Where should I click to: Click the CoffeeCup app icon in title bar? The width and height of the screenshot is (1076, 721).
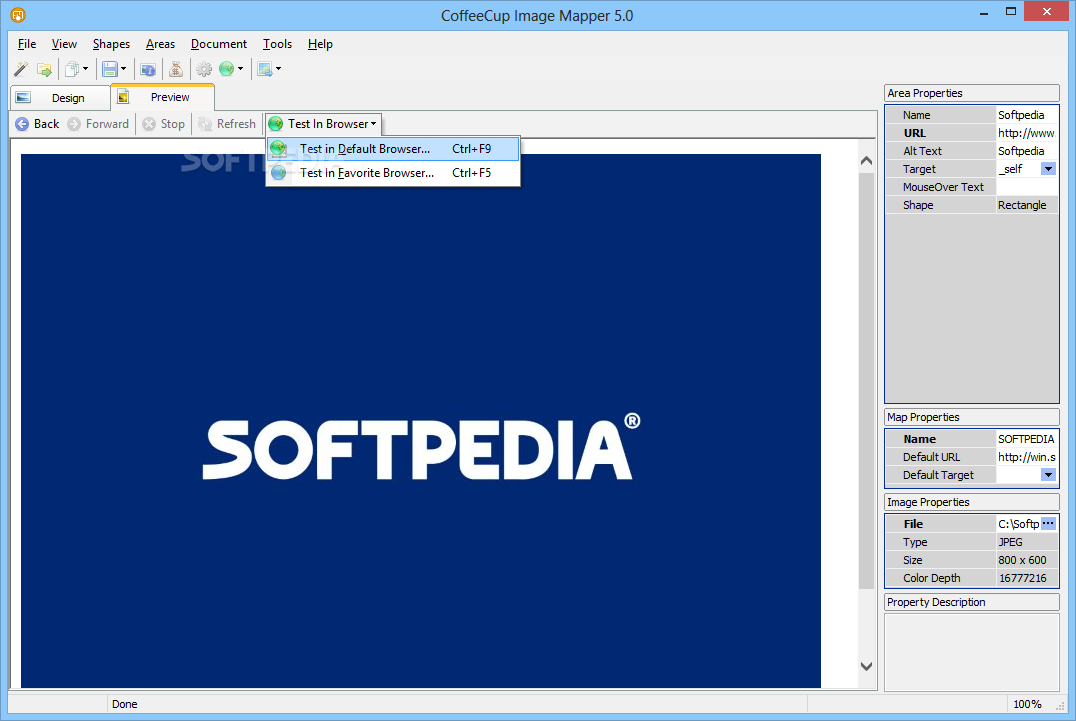click(18, 14)
